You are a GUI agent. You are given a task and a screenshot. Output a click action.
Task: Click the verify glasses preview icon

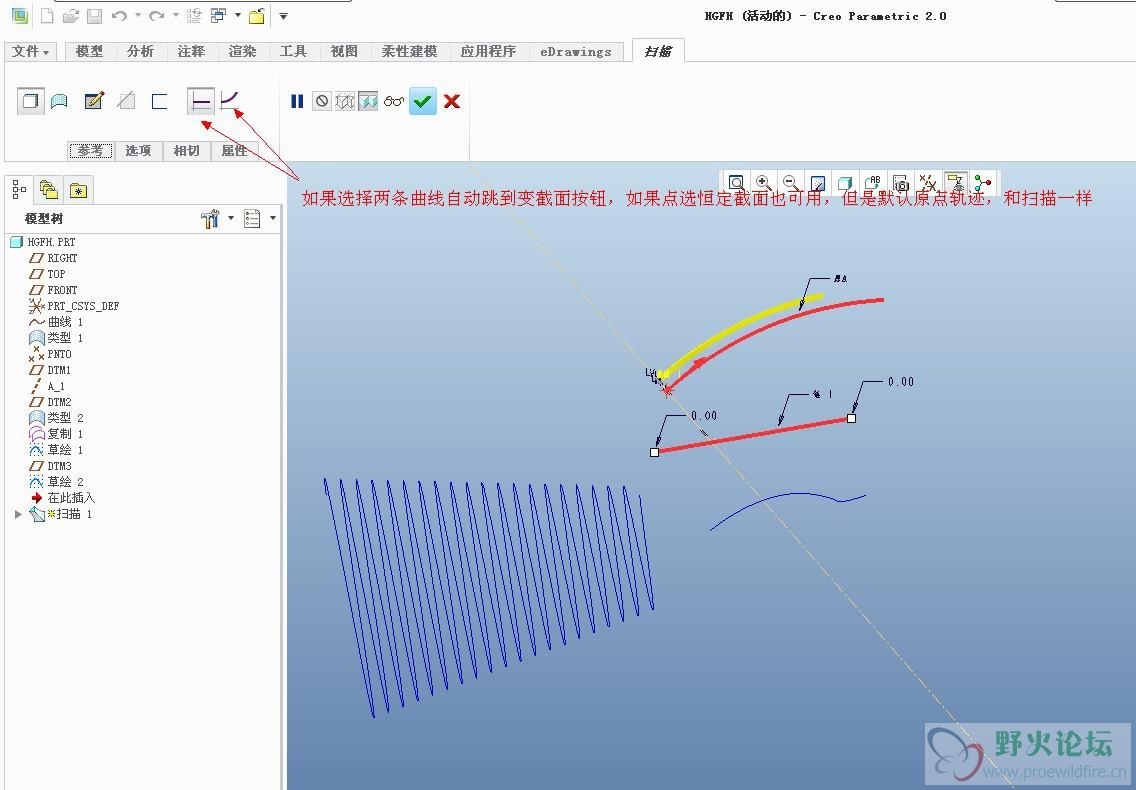393,101
